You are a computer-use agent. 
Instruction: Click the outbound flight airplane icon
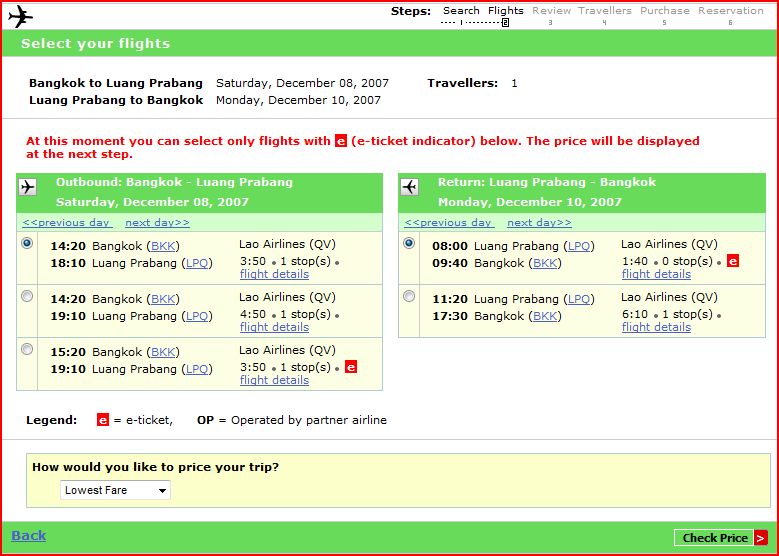pos(28,187)
